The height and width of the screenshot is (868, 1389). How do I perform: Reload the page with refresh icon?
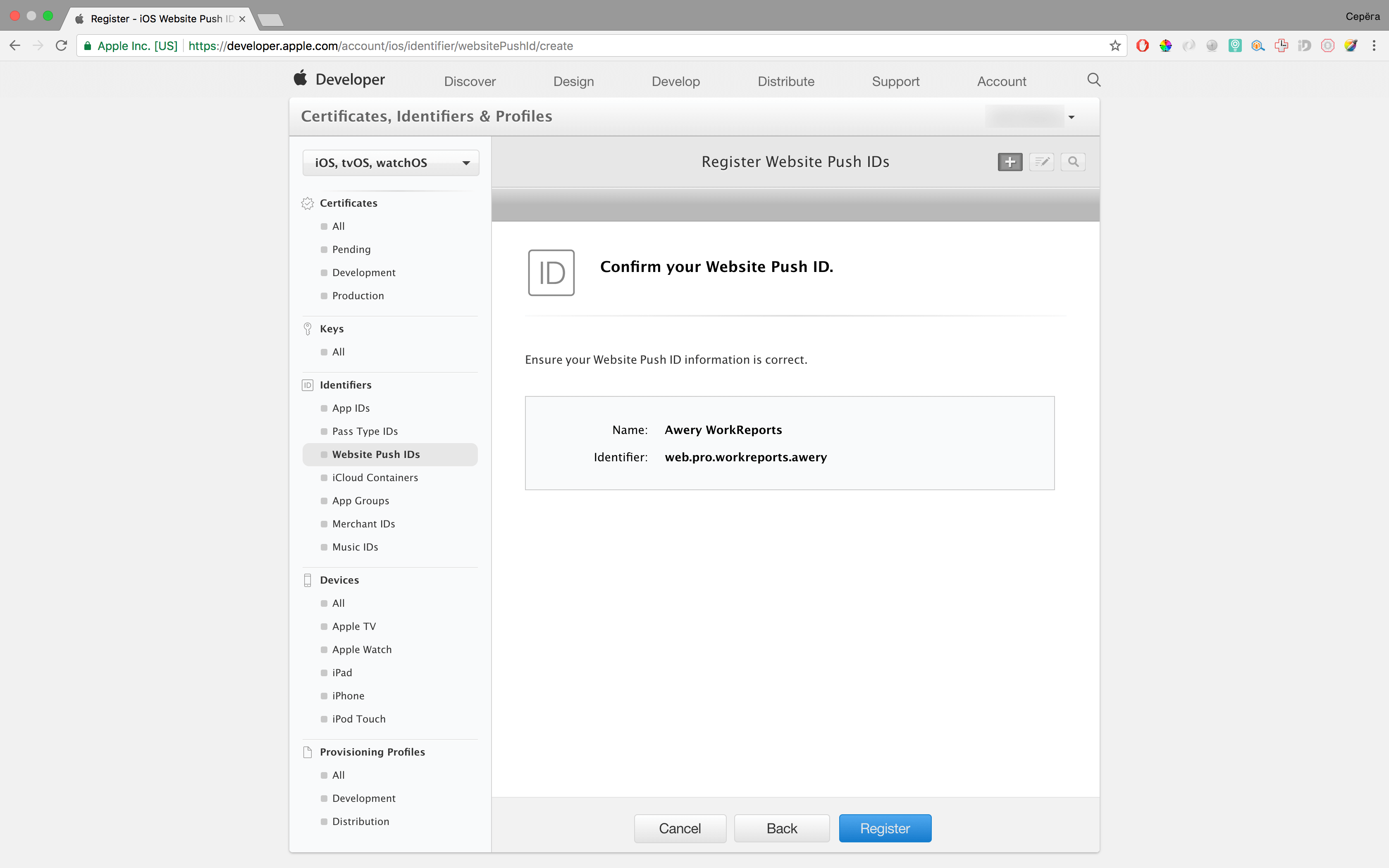[x=62, y=46]
